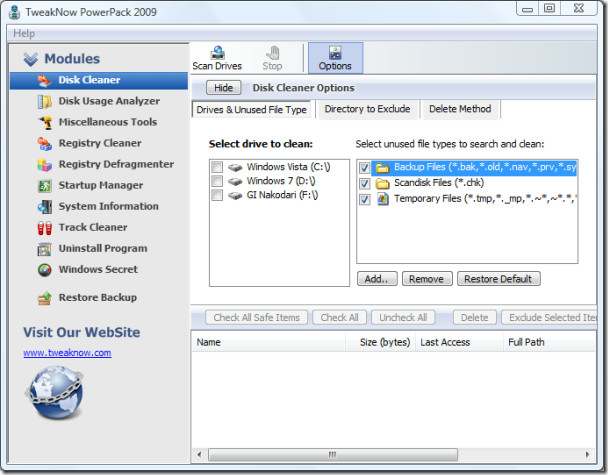Viewport: 608px width, 475px height.
Task: Select the Registry Defragmenter module label
Action: coord(116,164)
